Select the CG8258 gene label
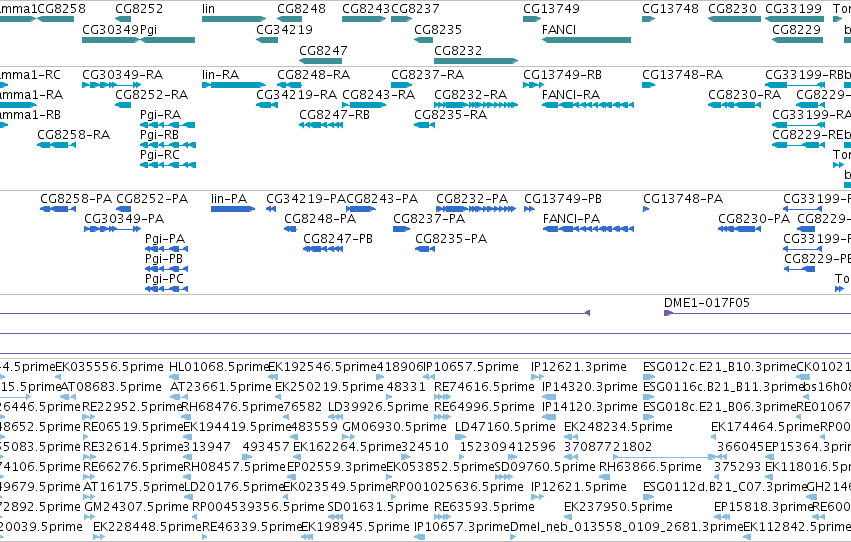This screenshot has width=851, height=542. coord(61,9)
